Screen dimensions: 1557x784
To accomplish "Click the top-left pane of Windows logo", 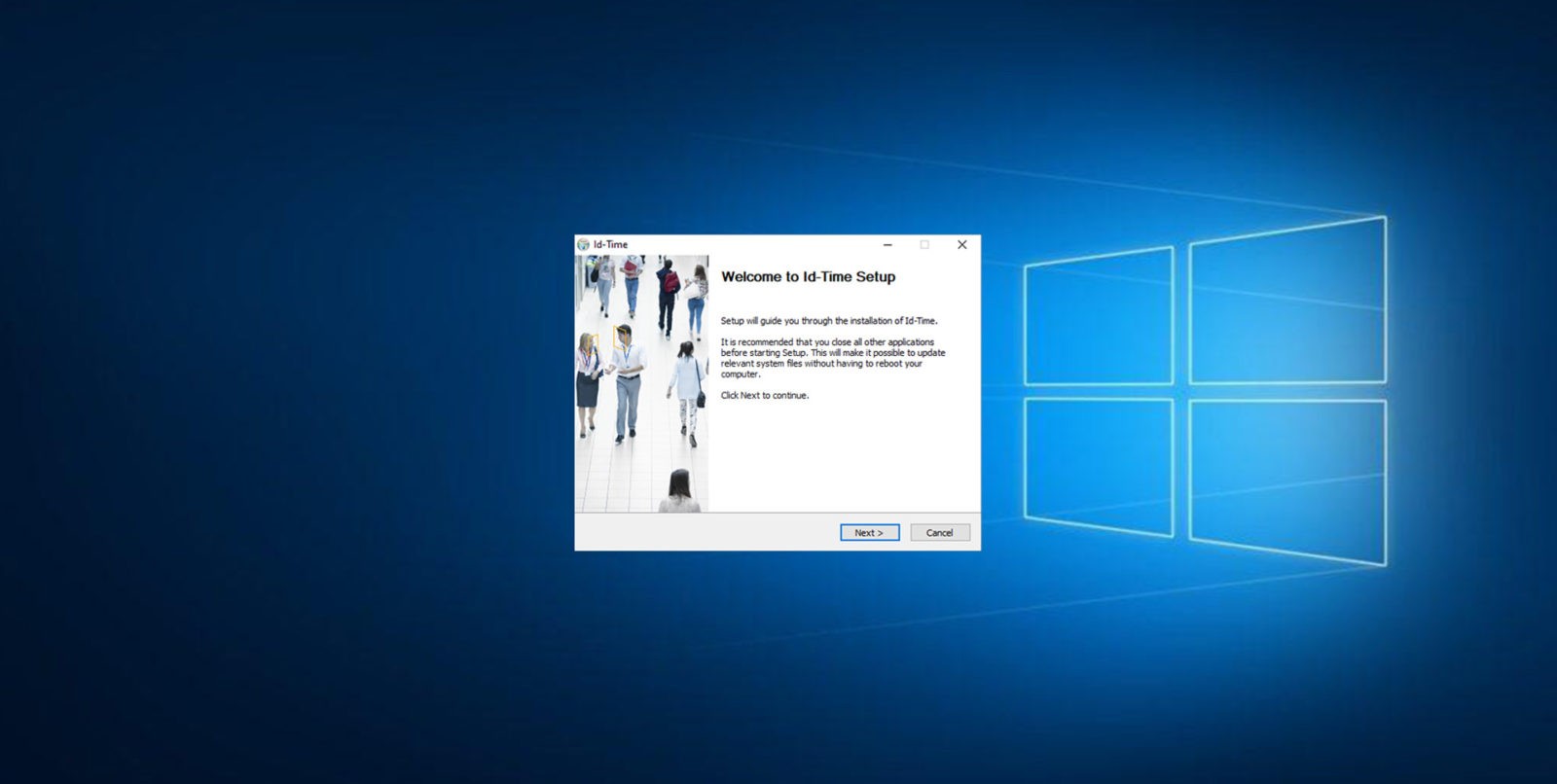I will point(1098,318).
